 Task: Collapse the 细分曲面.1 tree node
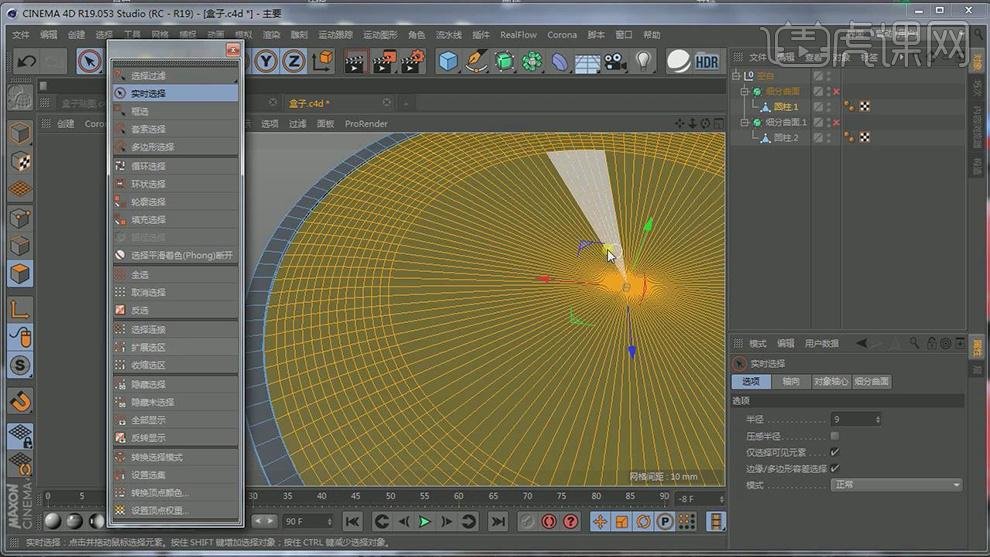745,122
